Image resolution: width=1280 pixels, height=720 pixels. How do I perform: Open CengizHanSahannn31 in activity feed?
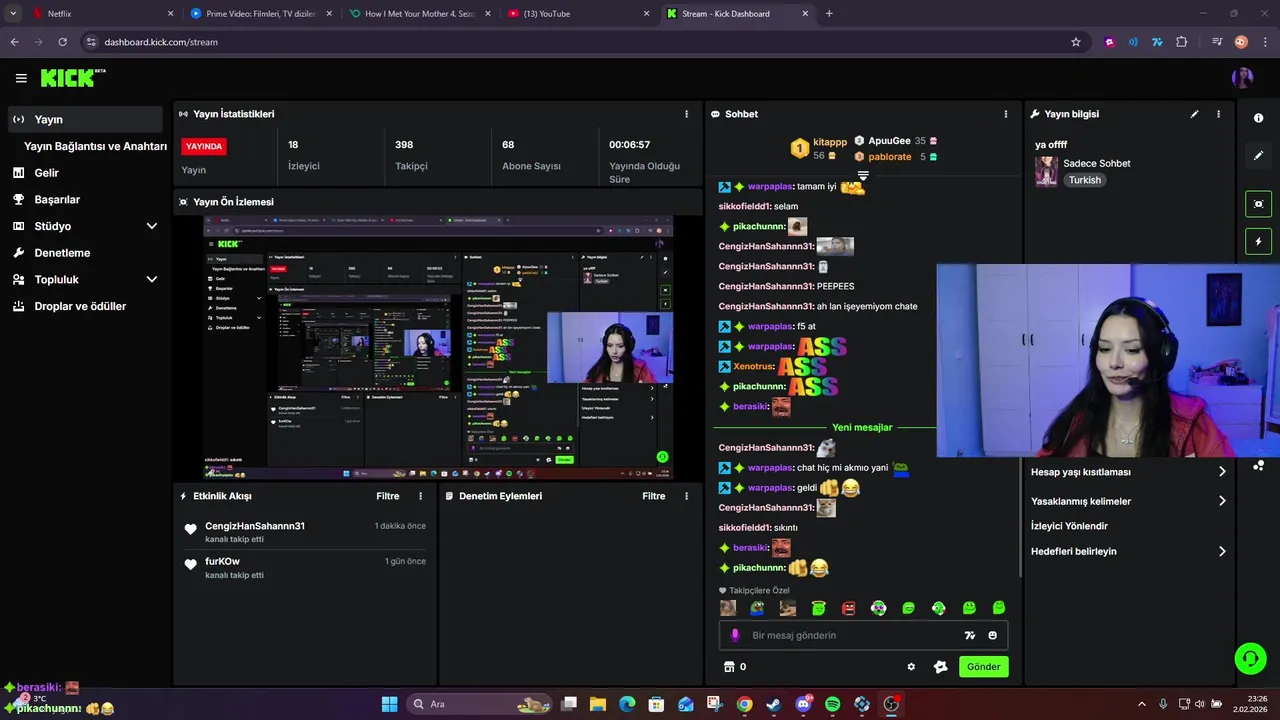[255, 526]
